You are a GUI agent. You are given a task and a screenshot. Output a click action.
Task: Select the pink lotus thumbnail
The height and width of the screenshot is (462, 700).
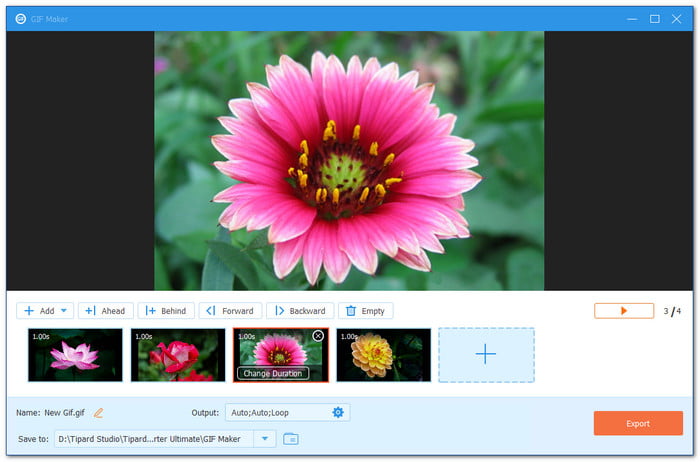point(75,355)
